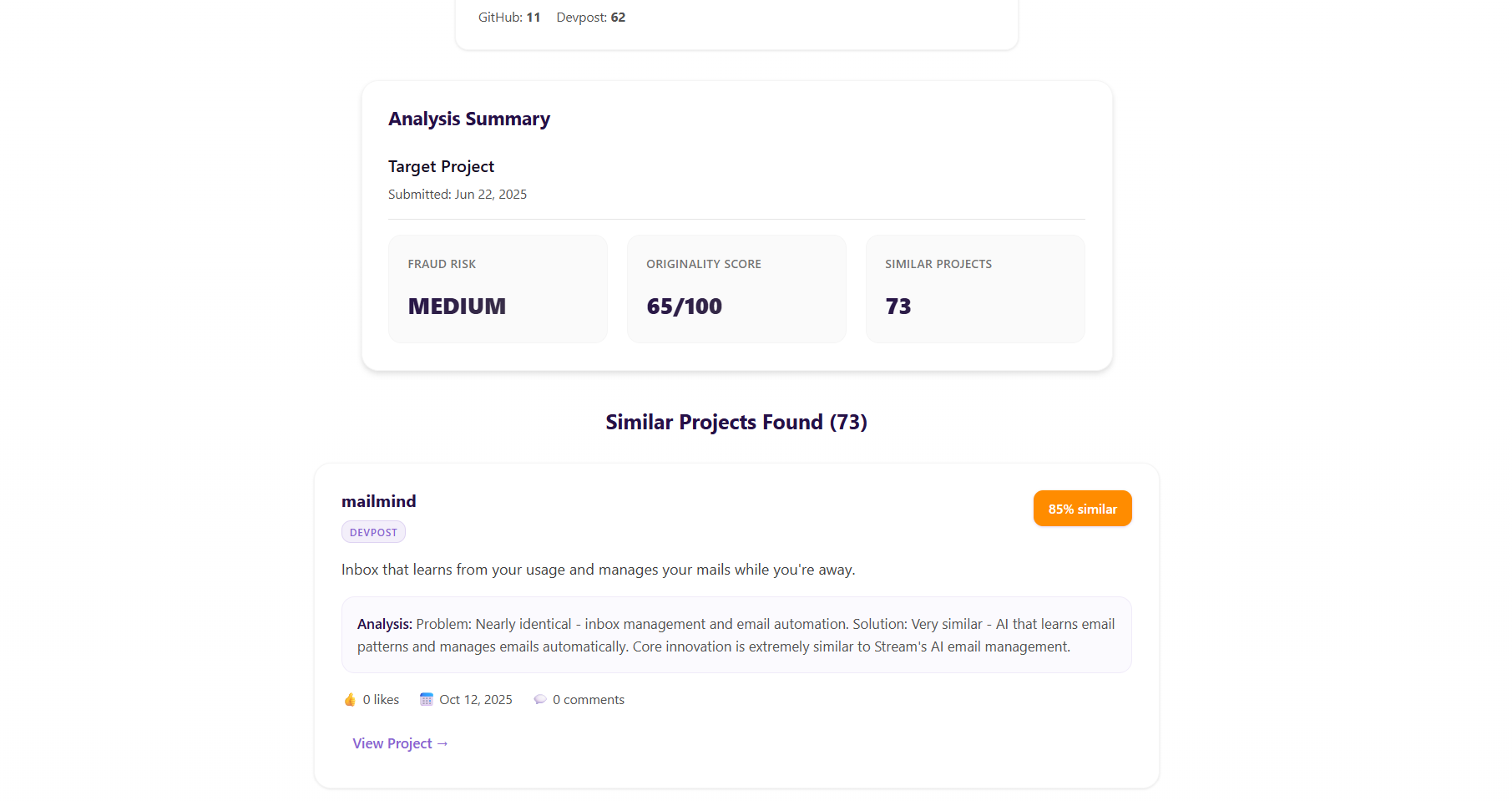1512x801 pixels.
Task: Click the Fraud Risk MEDIUM card
Action: [x=498, y=289]
